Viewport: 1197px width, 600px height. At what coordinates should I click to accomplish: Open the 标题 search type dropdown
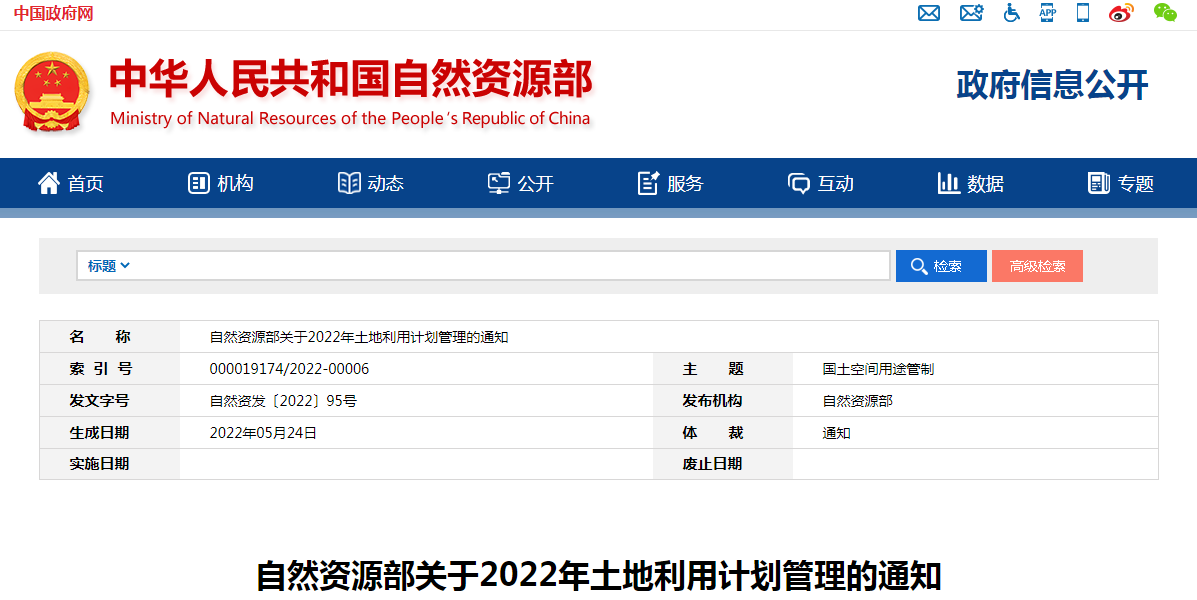(x=108, y=266)
